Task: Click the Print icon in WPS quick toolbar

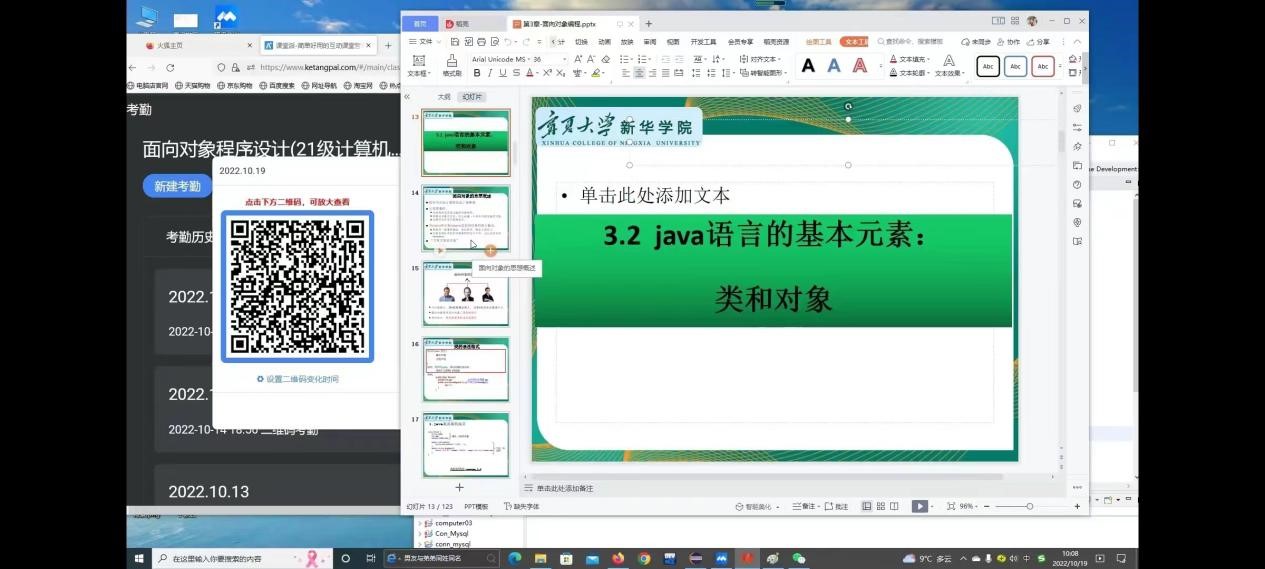Action: click(481, 42)
